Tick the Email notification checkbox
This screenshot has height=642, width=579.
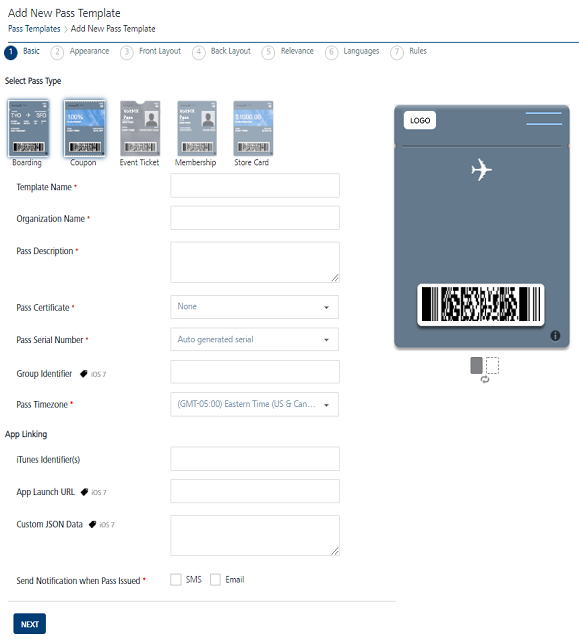tap(215, 579)
